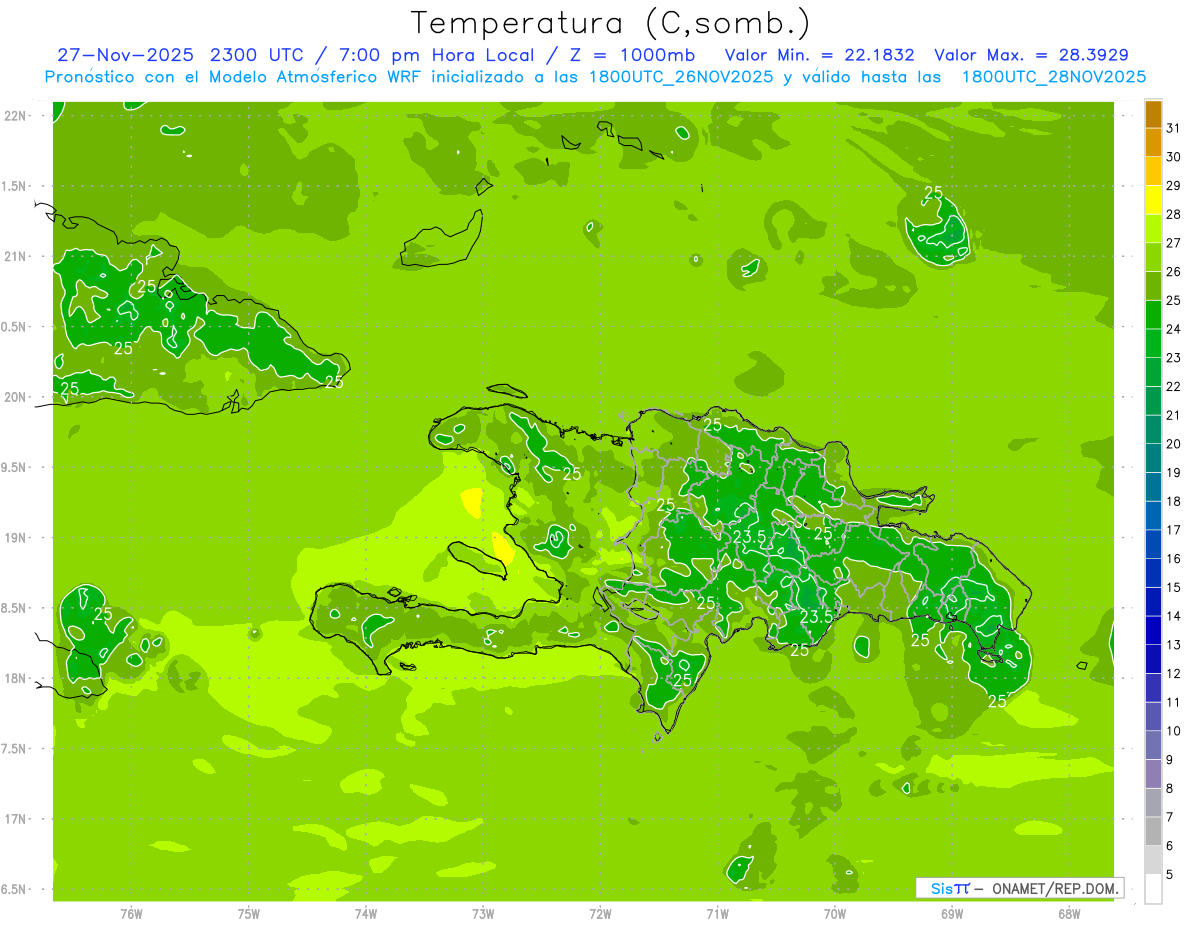Click the 'Temperatura (C,somb.)' map title

click(610, 23)
